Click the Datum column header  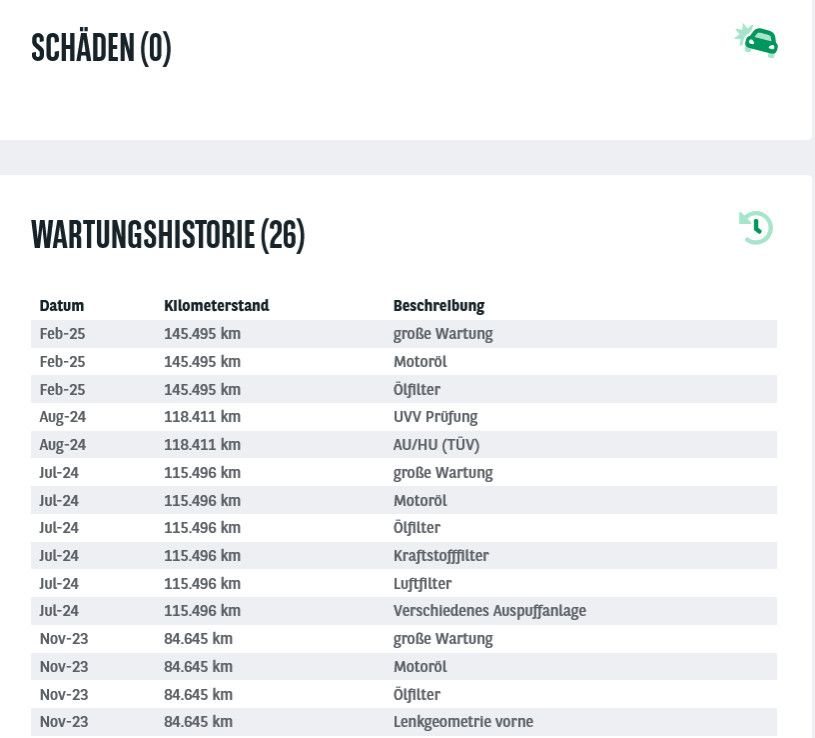coord(62,306)
